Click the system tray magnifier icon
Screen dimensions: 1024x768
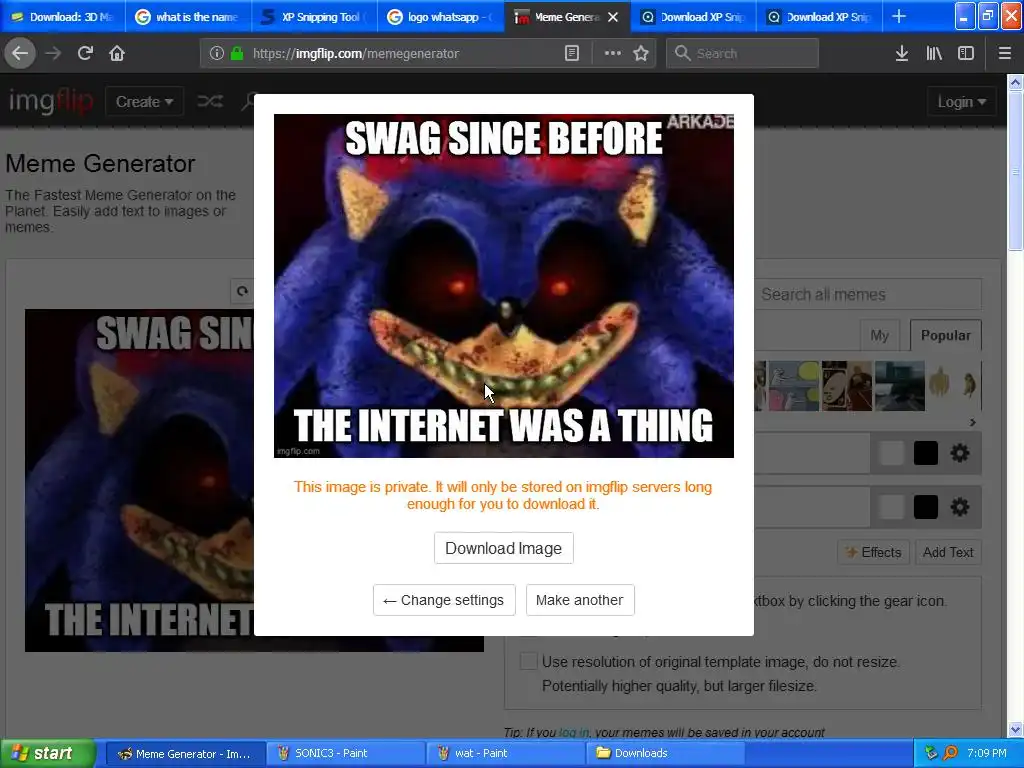950,753
